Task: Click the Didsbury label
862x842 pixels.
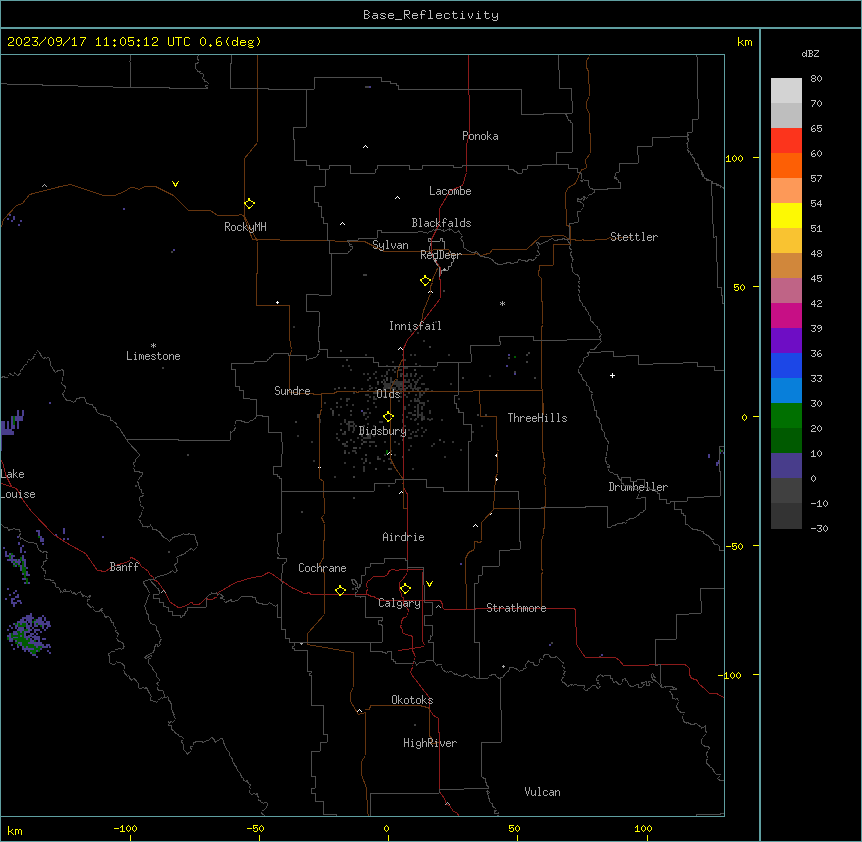Action: tap(383, 431)
